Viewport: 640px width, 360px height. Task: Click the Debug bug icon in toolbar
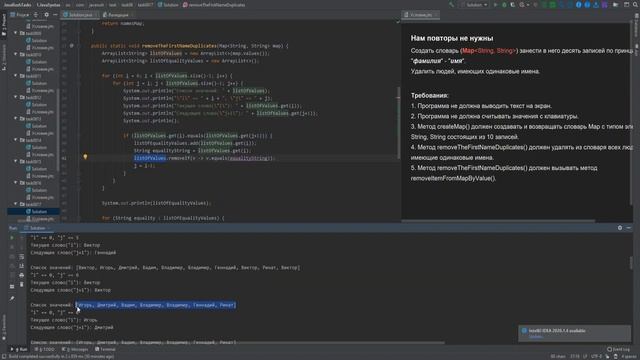(504, 5)
